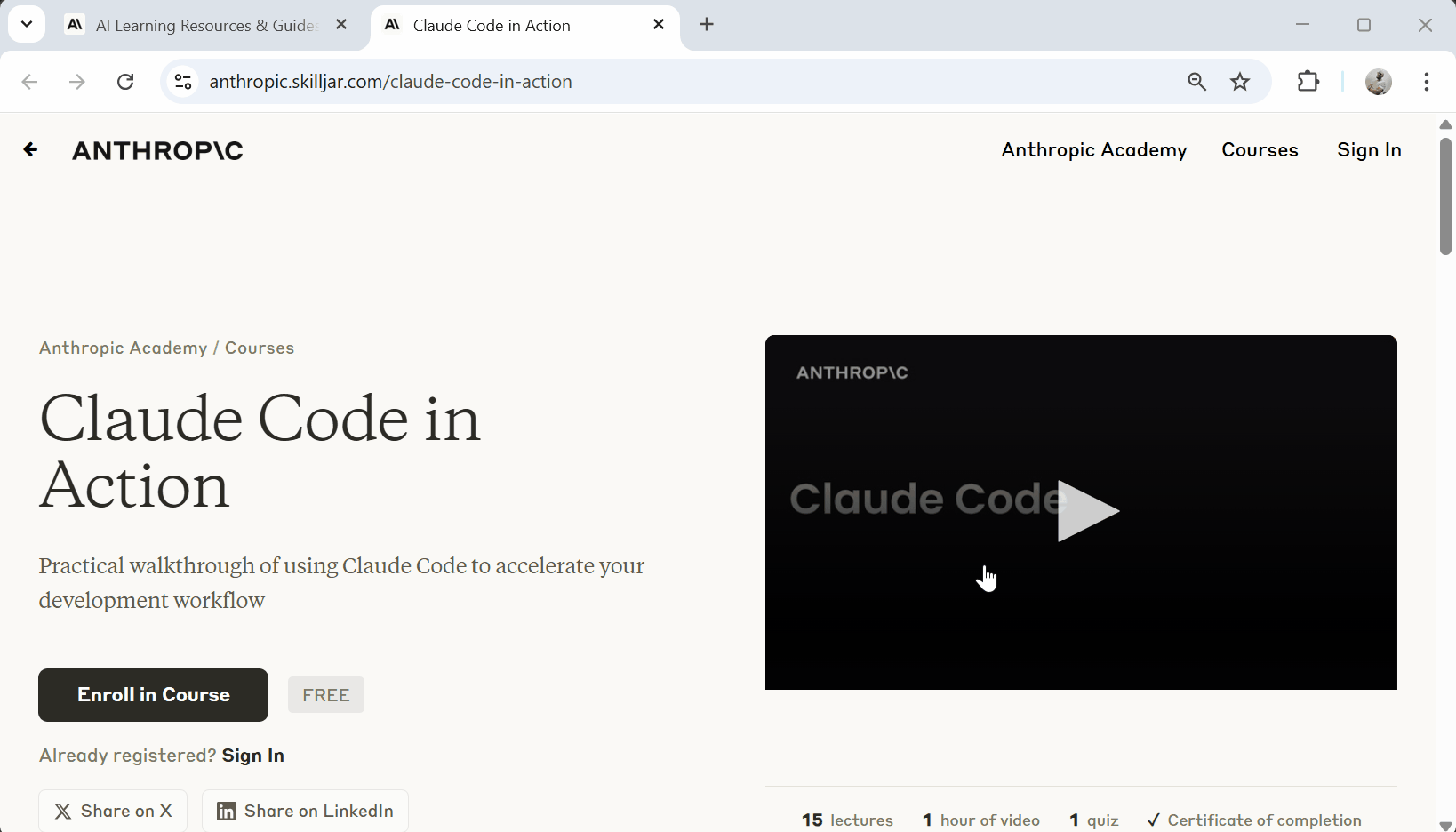Image resolution: width=1456 pixels, height=832 pixels.
Task: Open the zoom magnifier icon in address bar
Action: (x=1197, y=82)
